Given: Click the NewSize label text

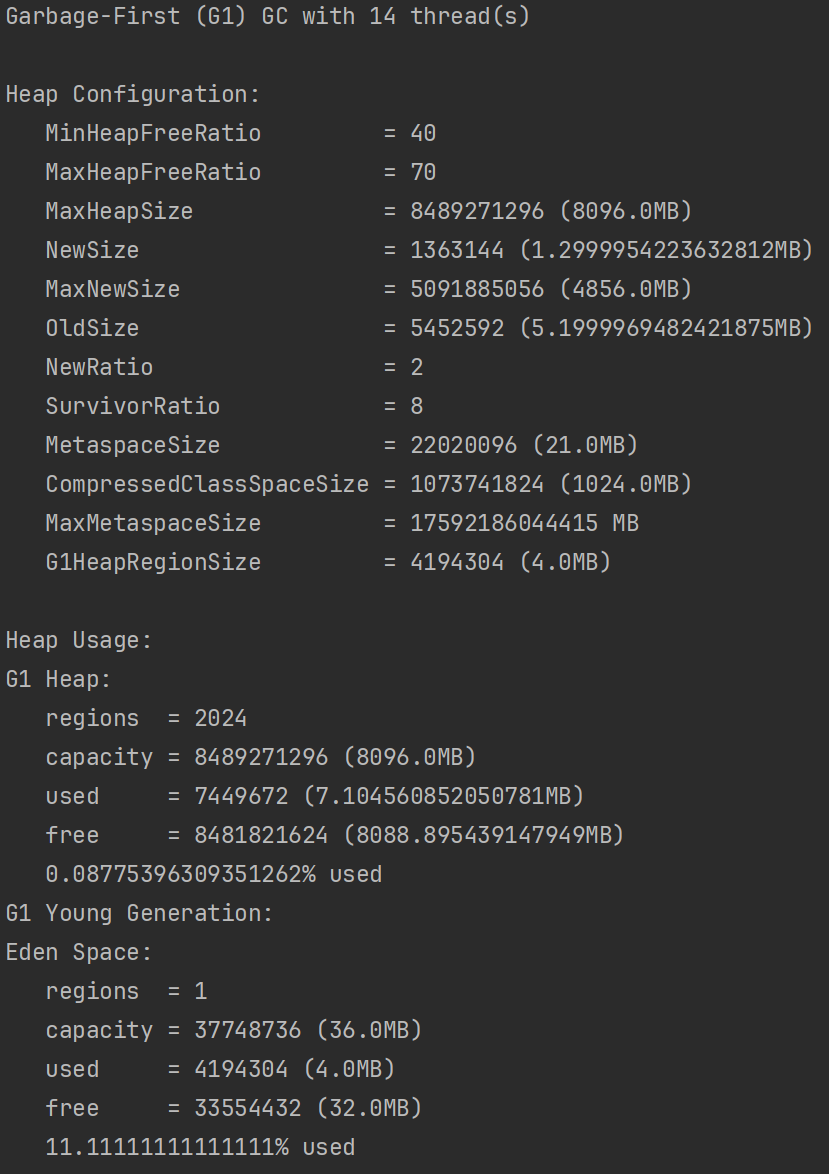Looking at the screenshot, I should coord(92,251).
